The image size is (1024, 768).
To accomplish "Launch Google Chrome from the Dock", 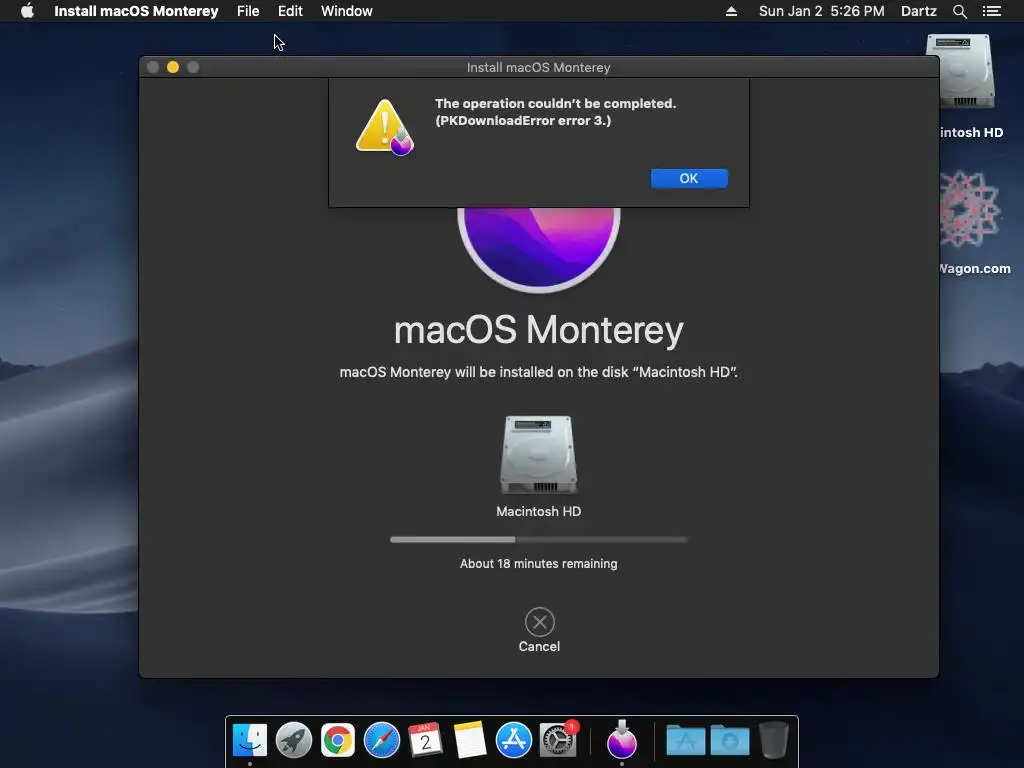I will [x=338, y=741].
